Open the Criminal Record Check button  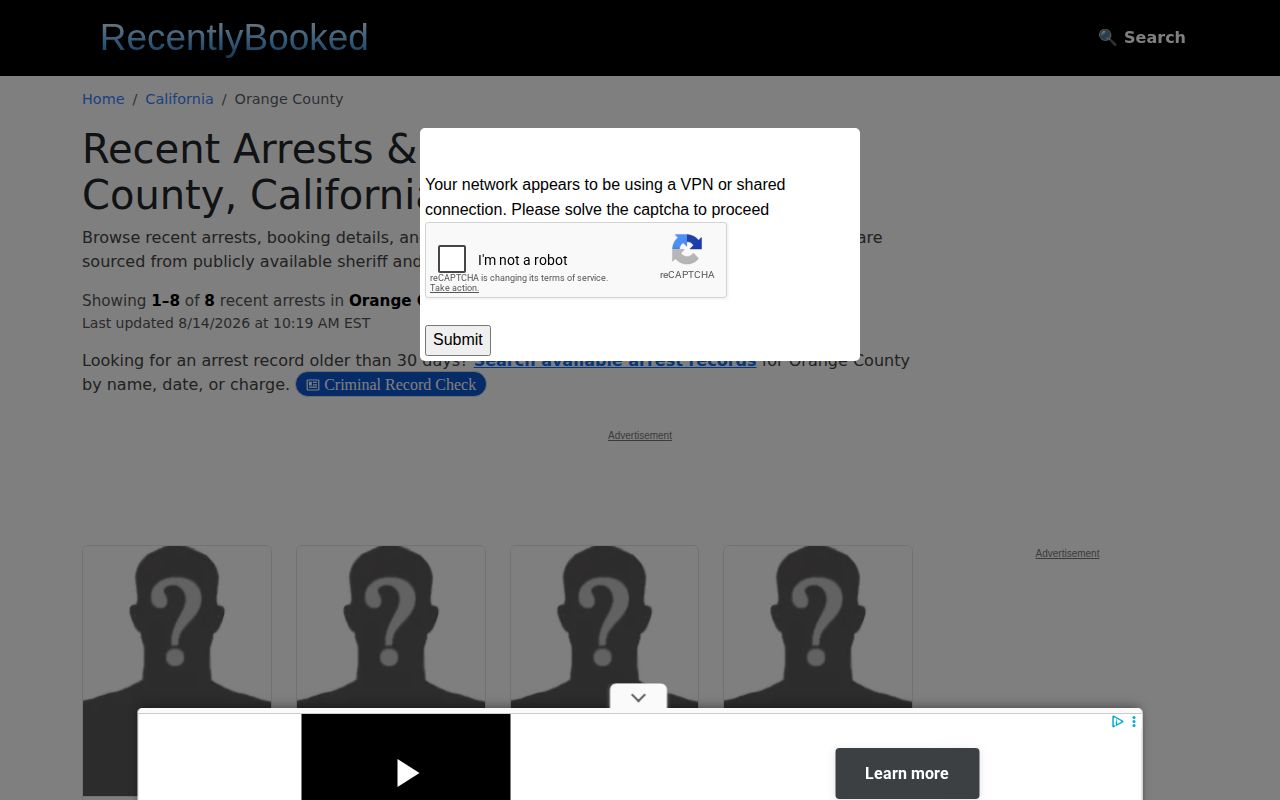pos(391,385)
